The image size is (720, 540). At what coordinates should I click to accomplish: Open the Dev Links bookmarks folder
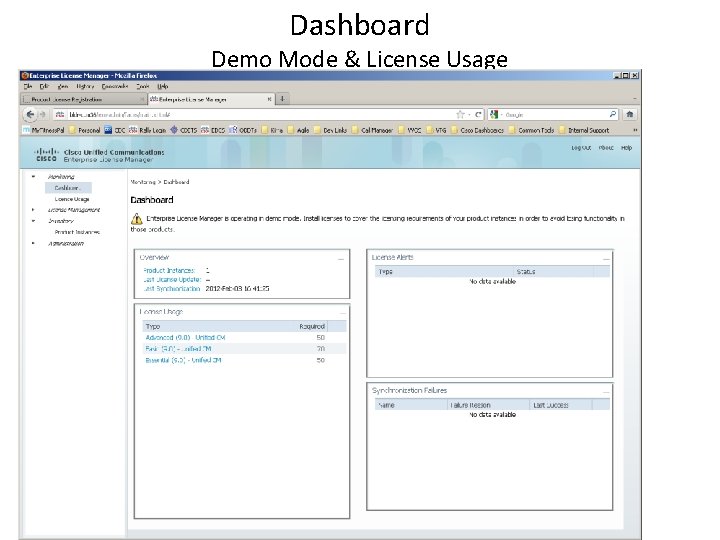pyautogui.click(x=330, y=130)
